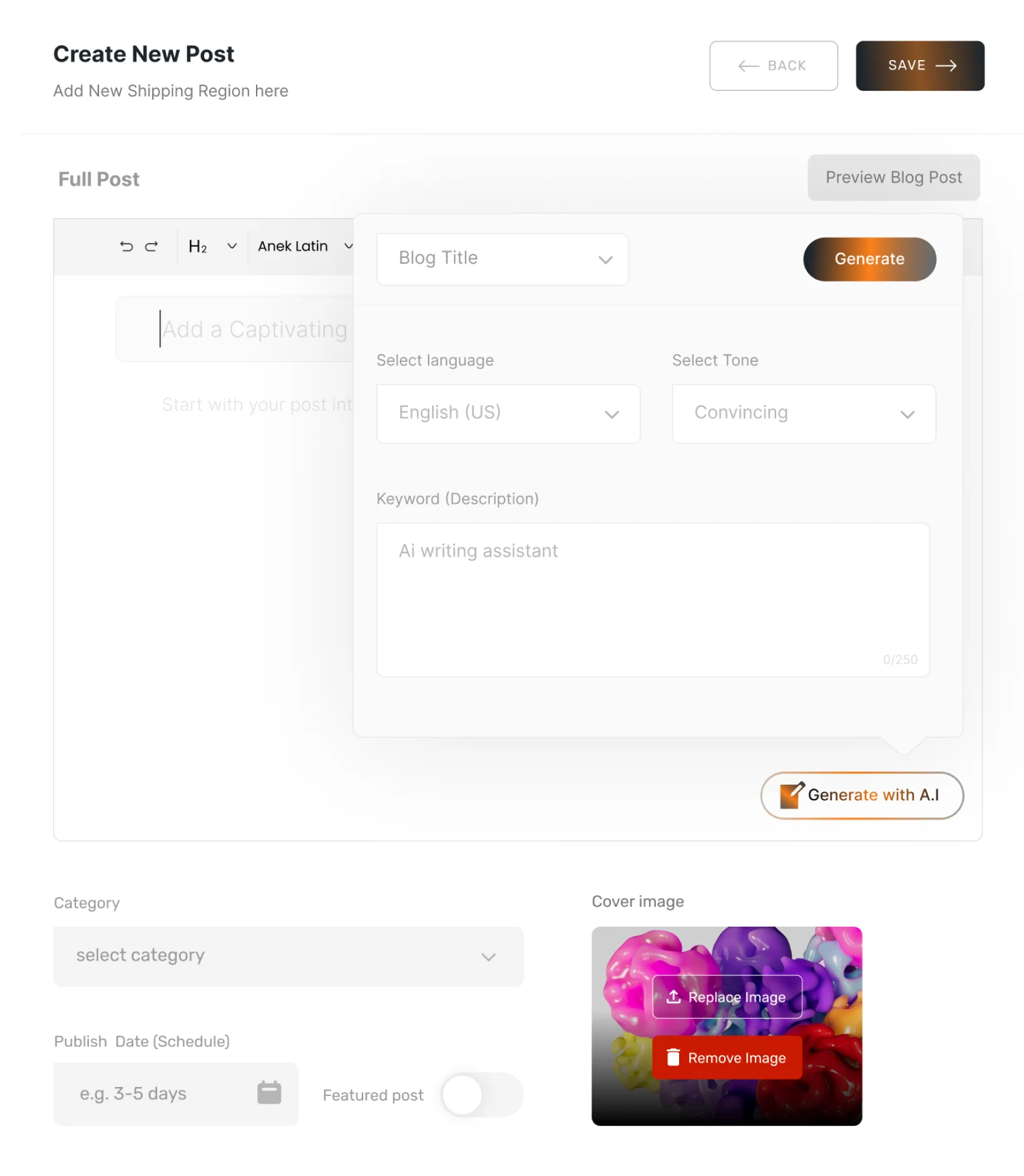Open the calendar icon in Publish Date

[269, 1093]
